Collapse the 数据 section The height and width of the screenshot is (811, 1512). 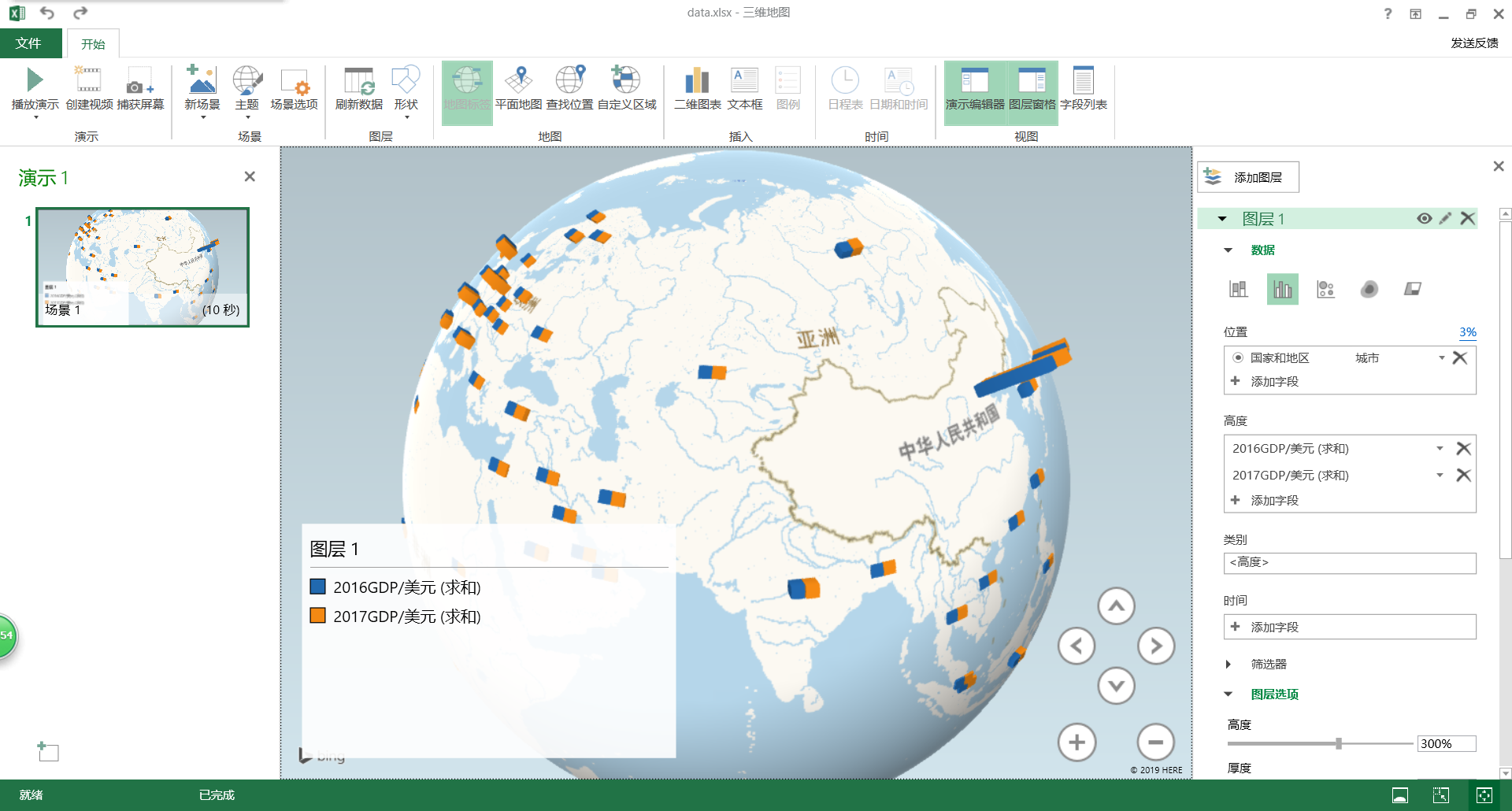[x=1228, y=250]
